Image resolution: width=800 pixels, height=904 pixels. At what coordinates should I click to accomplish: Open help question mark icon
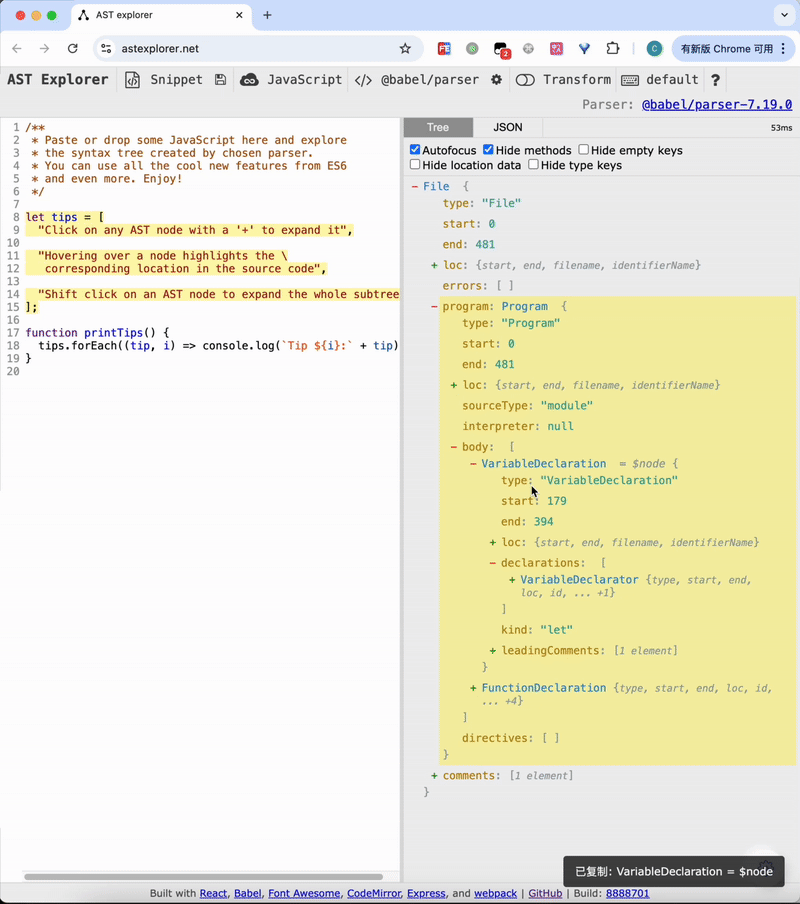[715, 80]
